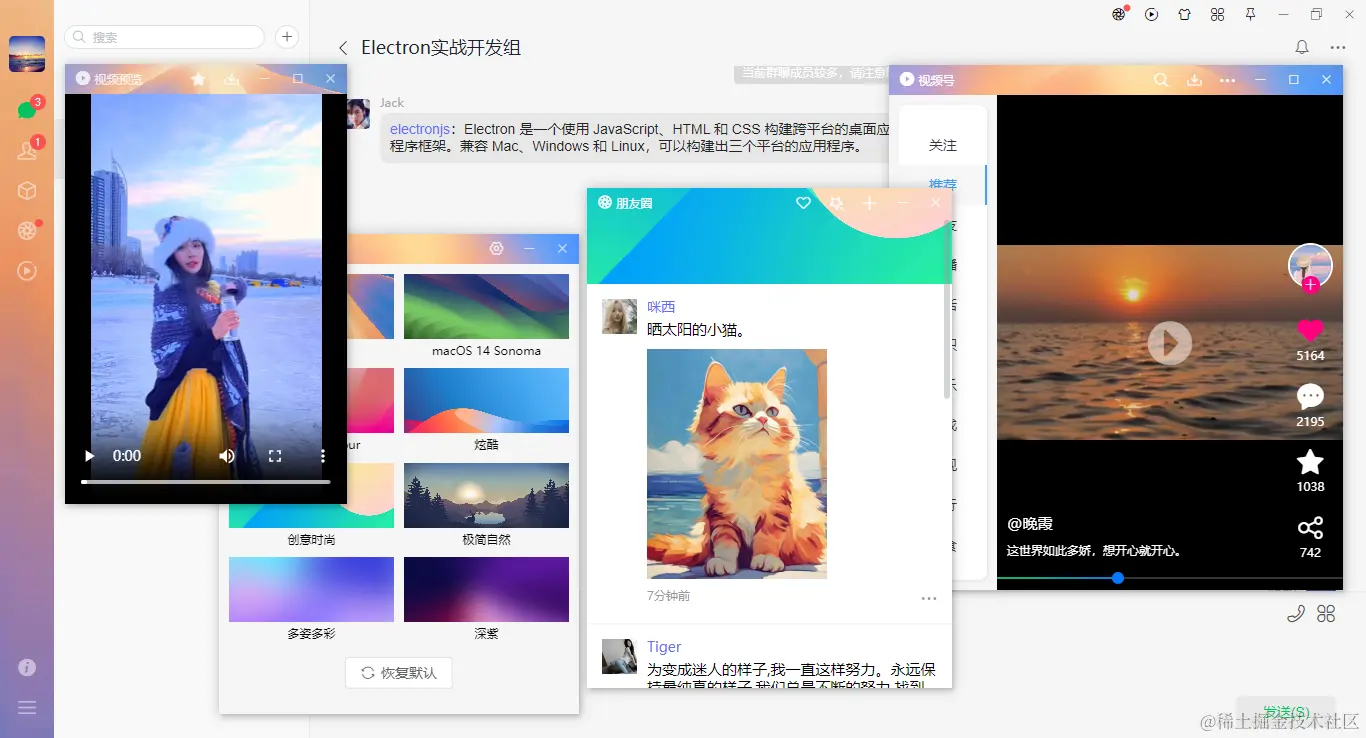Image resolution: width=1366 pixels, height=738 pixels.
Task: Download video in 视频预览 title bar
Action: pyautogui.click(x=231, y=79)
